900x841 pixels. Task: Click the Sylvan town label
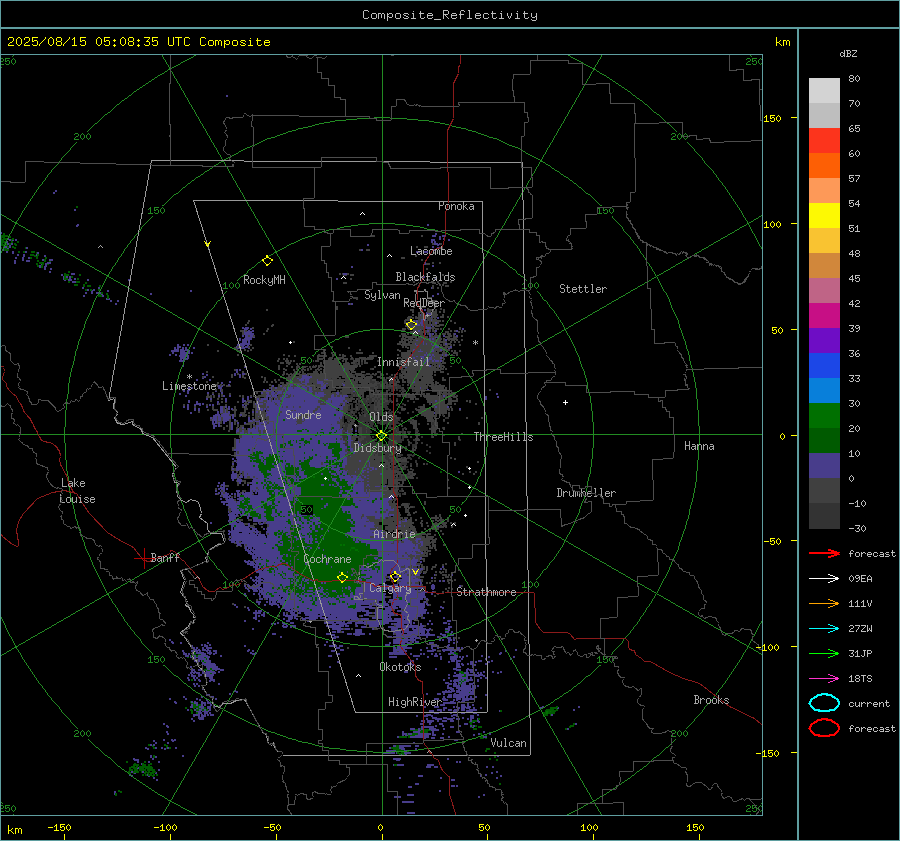(x=382, y=295)
